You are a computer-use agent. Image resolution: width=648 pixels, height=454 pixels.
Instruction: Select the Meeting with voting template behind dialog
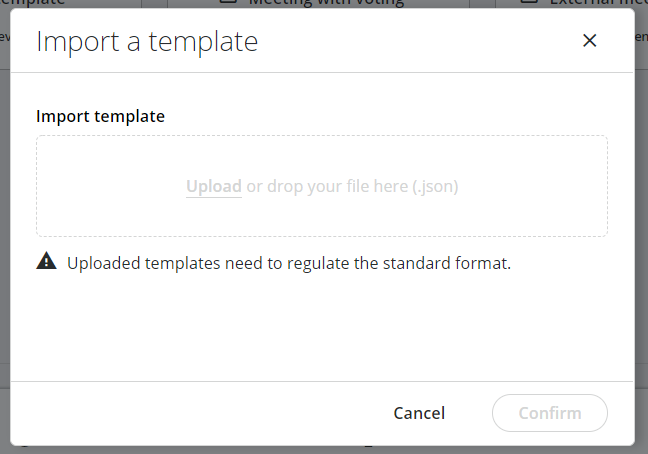click(325, 3)
